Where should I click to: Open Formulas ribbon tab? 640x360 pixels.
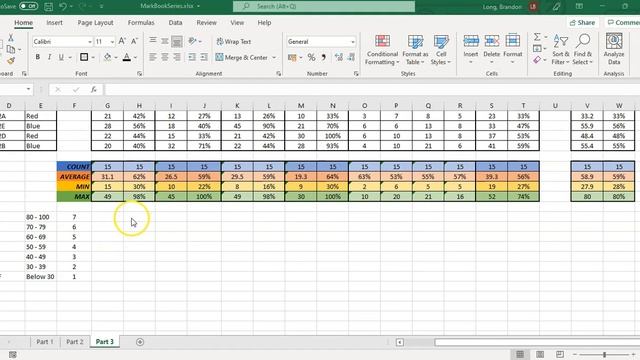[x=141, y=23]
